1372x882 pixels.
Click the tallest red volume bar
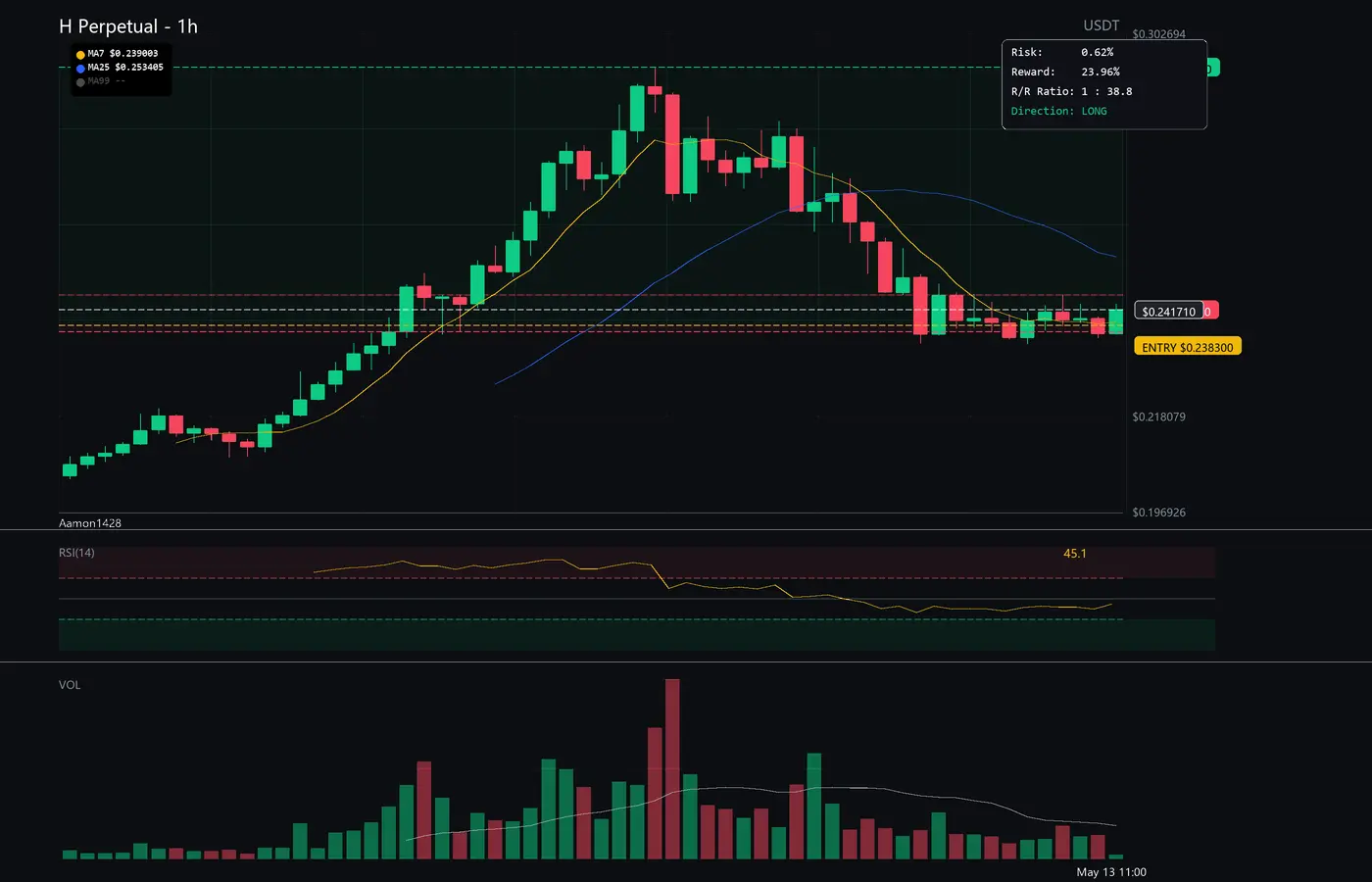click(672, 769)
